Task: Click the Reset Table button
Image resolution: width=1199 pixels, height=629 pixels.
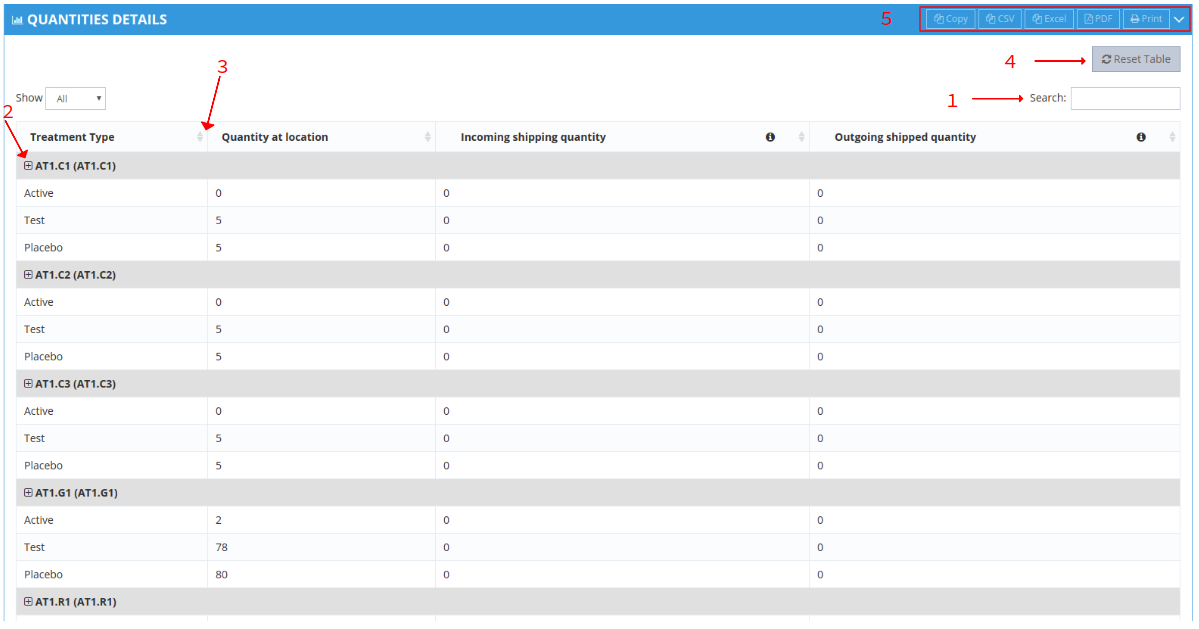Action: coord(1136,59)
